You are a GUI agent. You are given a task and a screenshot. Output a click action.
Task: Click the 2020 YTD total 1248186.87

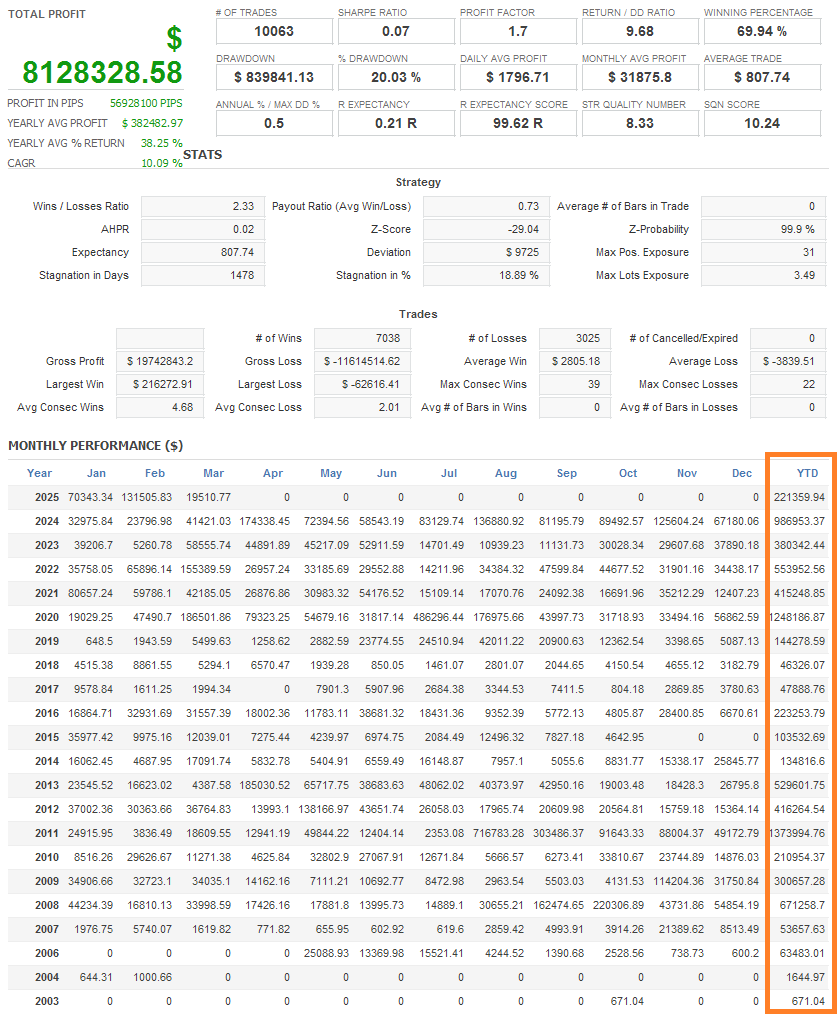797,617
